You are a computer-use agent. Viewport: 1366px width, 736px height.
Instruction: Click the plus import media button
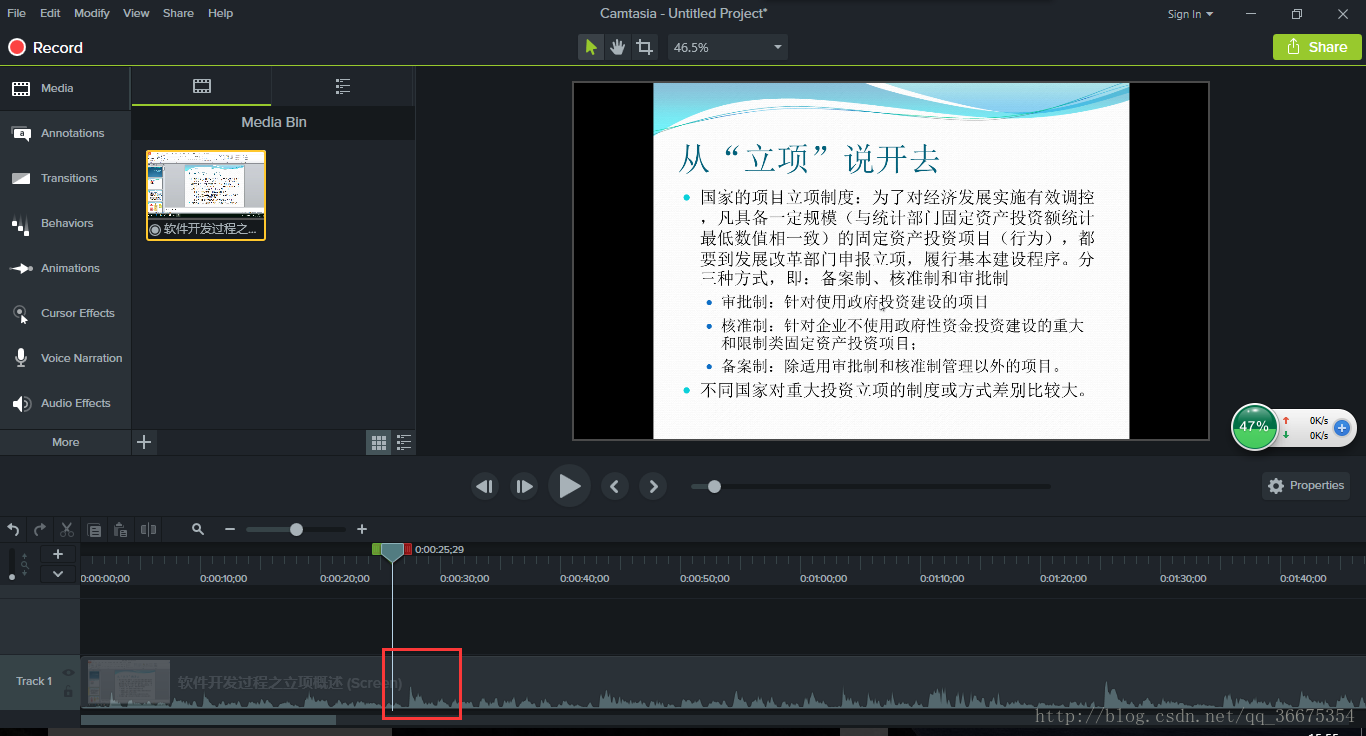144,442
